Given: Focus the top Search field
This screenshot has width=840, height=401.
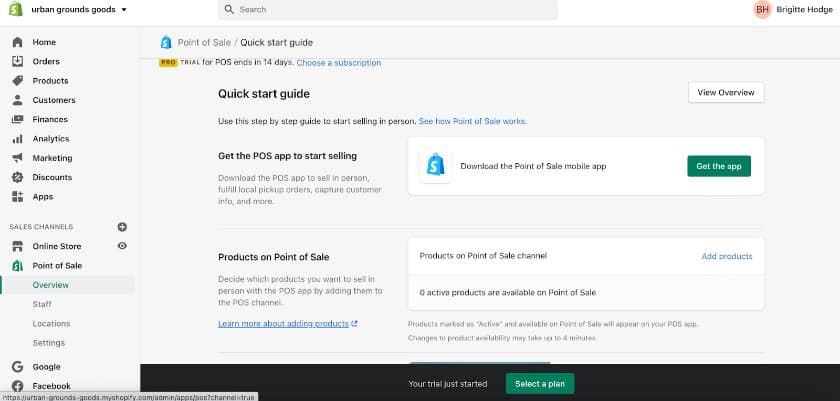Looking at the screenshot, I should (387, 10).
